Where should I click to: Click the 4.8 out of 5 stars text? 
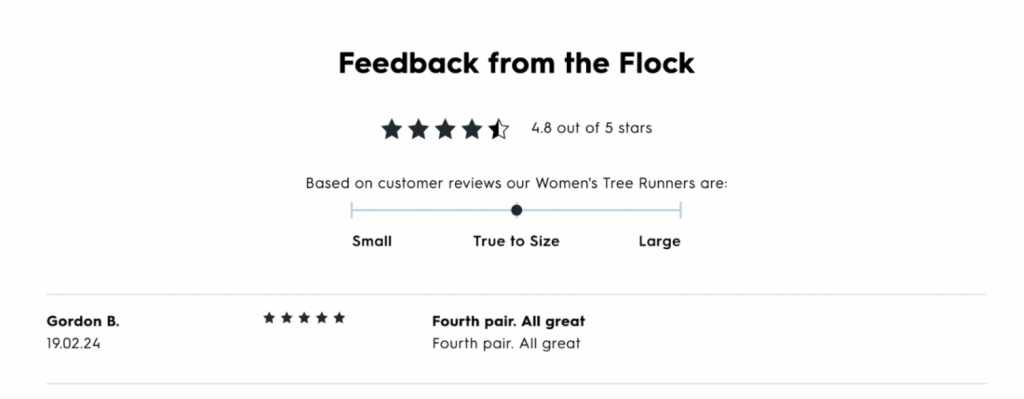tap(592, 128)
